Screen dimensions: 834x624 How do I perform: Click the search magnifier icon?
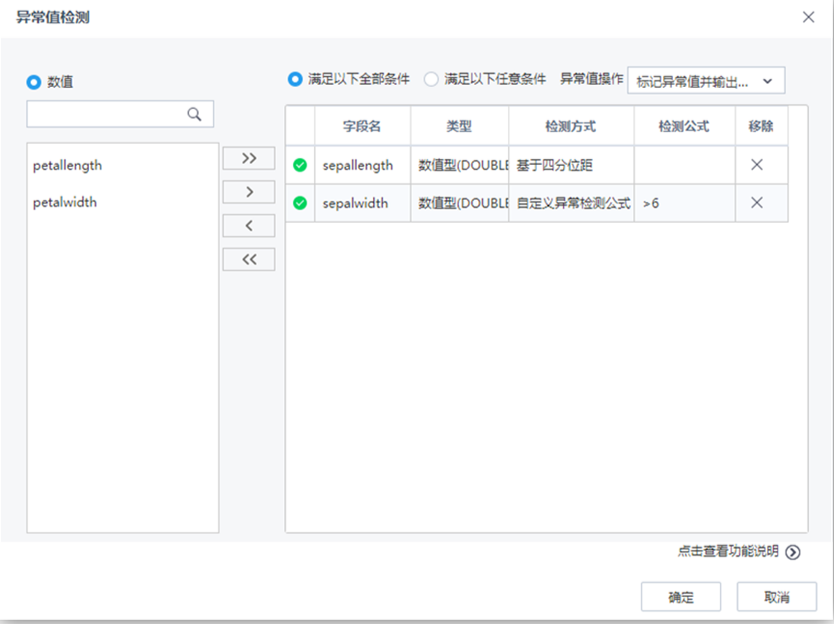[x=195, y=113]
